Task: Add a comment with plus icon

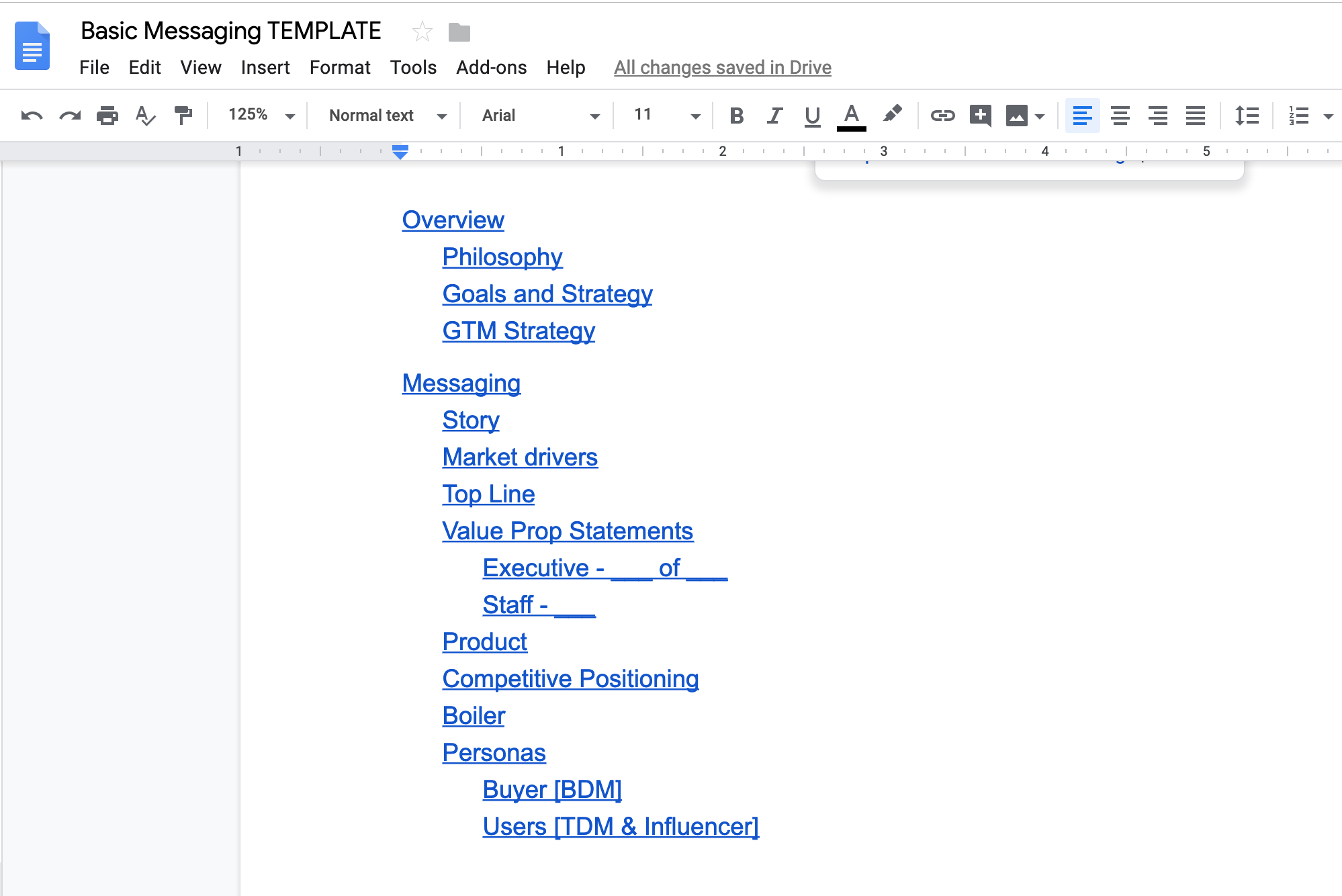Action: click(x=980, y=116)
